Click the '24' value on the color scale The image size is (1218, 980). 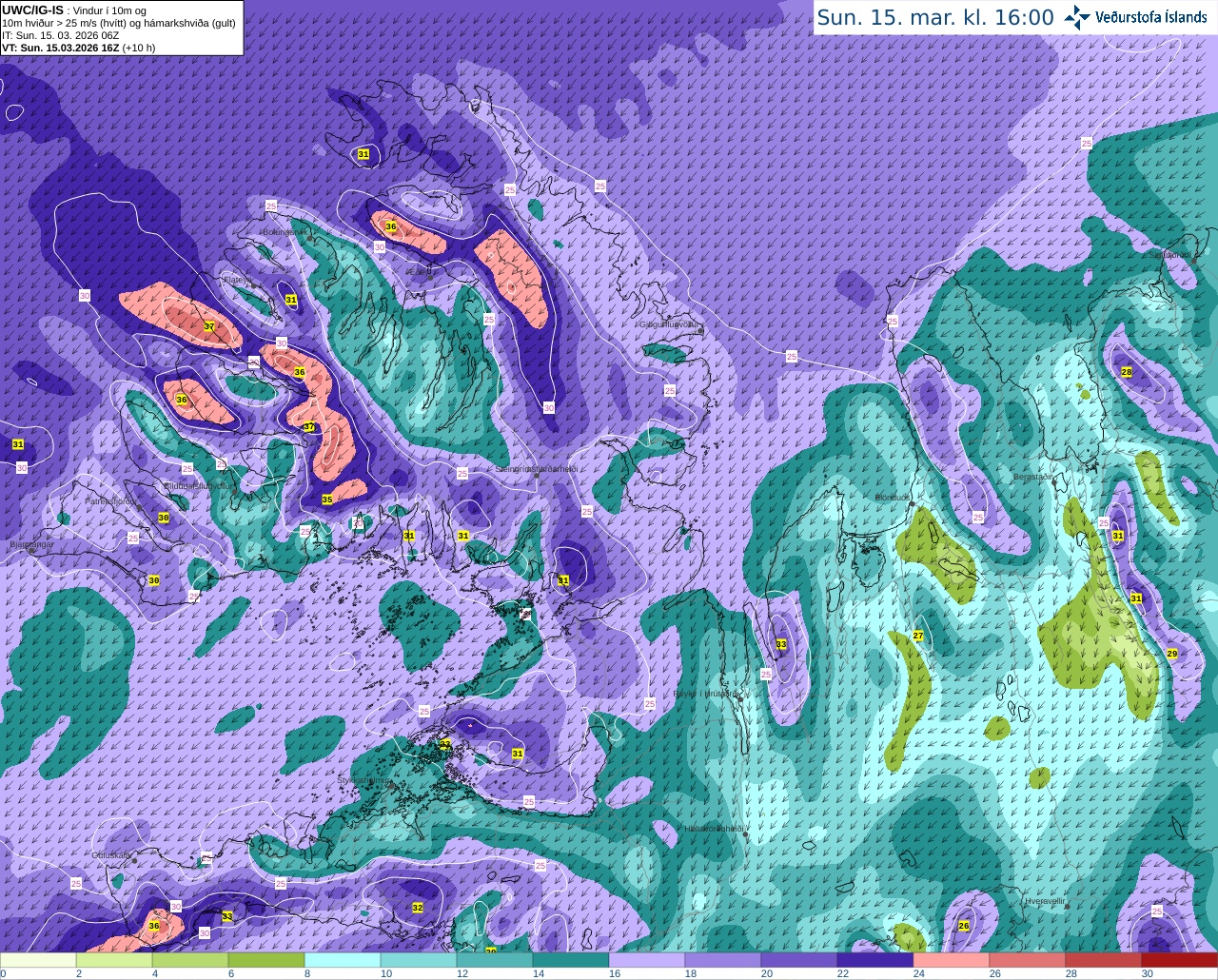(x=919, y=973)
